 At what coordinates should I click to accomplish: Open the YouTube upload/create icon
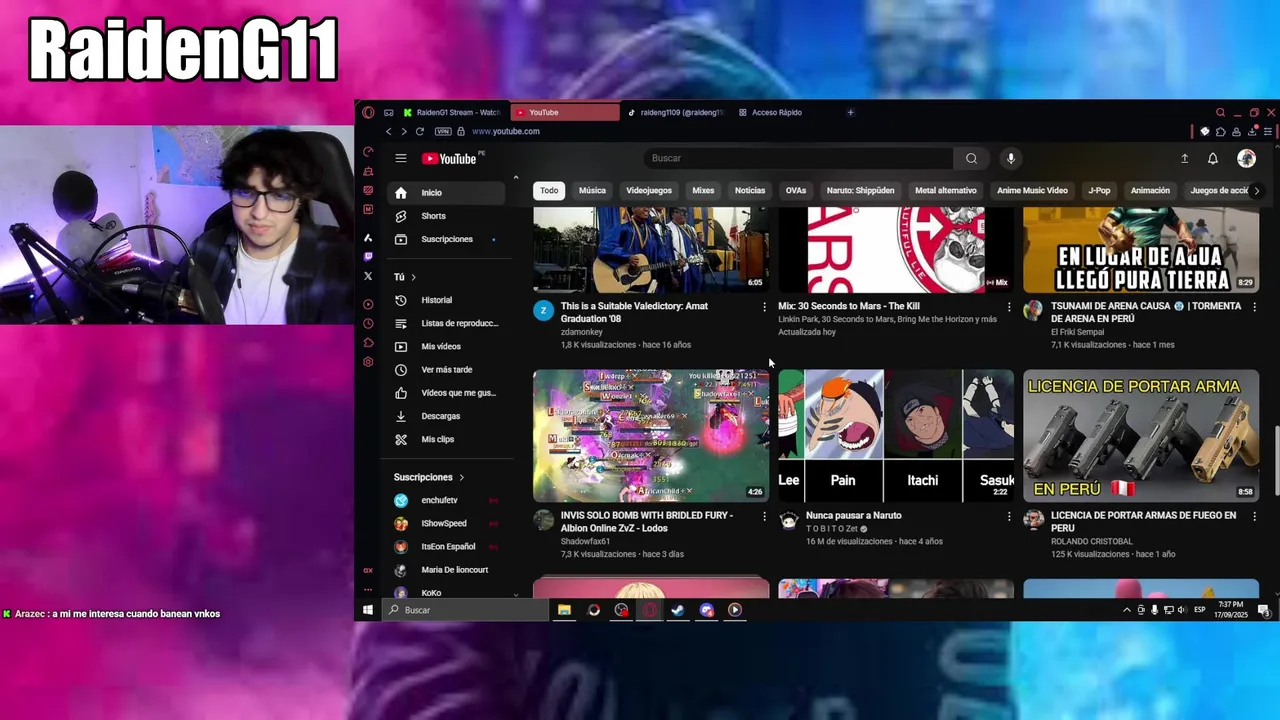click(1184, 158)
